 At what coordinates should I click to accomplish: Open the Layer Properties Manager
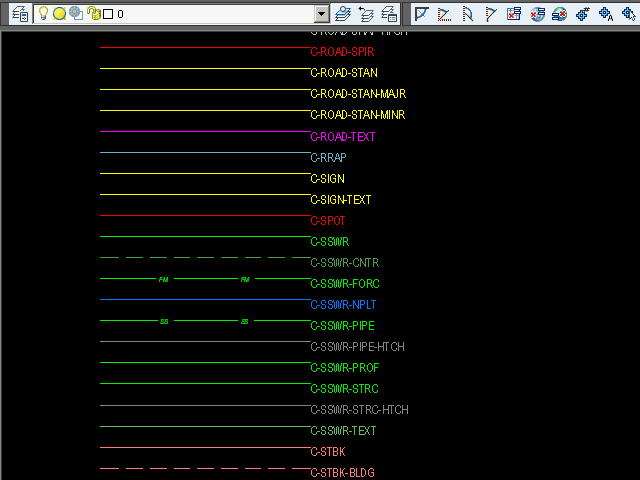point(19,14)
